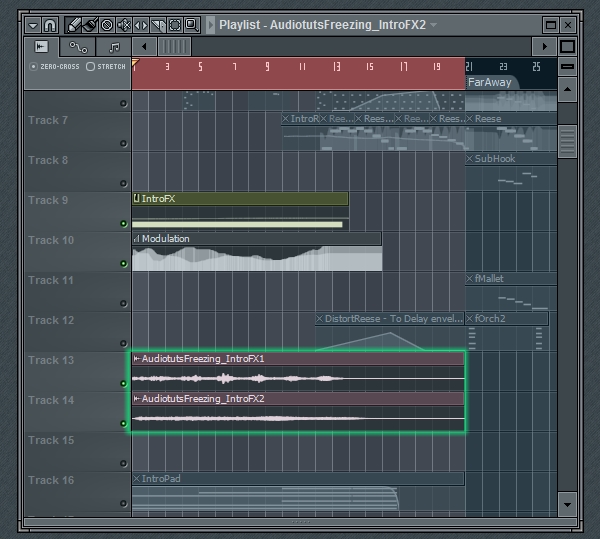Toggle mute LED of Track 12
This screenshot has width=600, height=539.
(x=123, y=344)
